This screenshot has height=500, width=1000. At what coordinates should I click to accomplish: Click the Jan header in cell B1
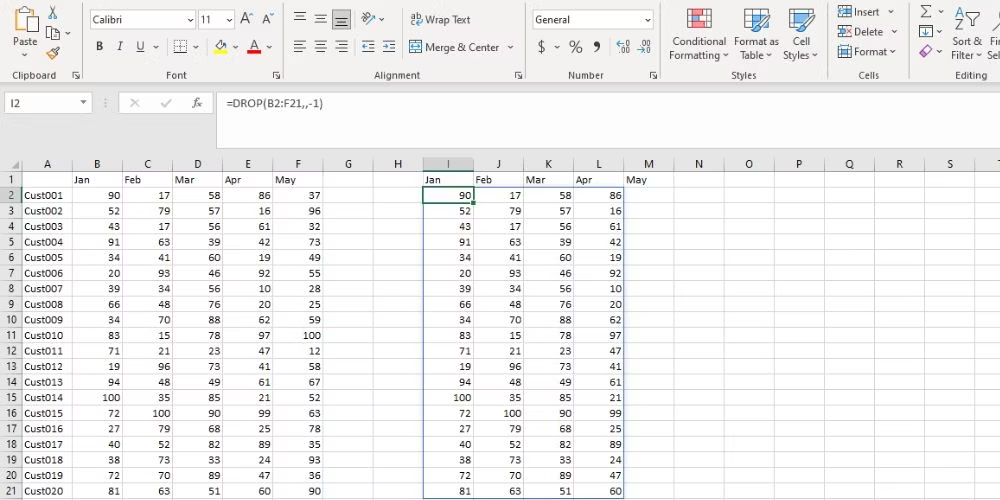(97, 180)
